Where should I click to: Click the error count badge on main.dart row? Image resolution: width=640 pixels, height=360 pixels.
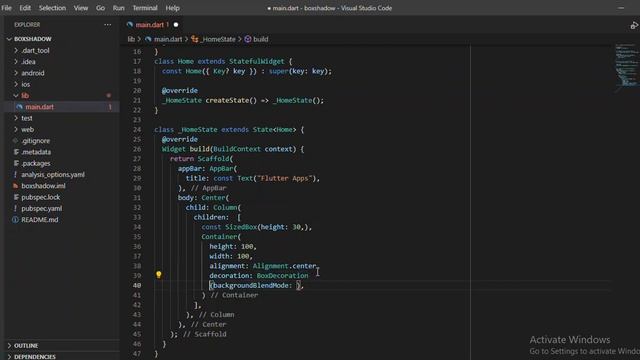point(110,107)
